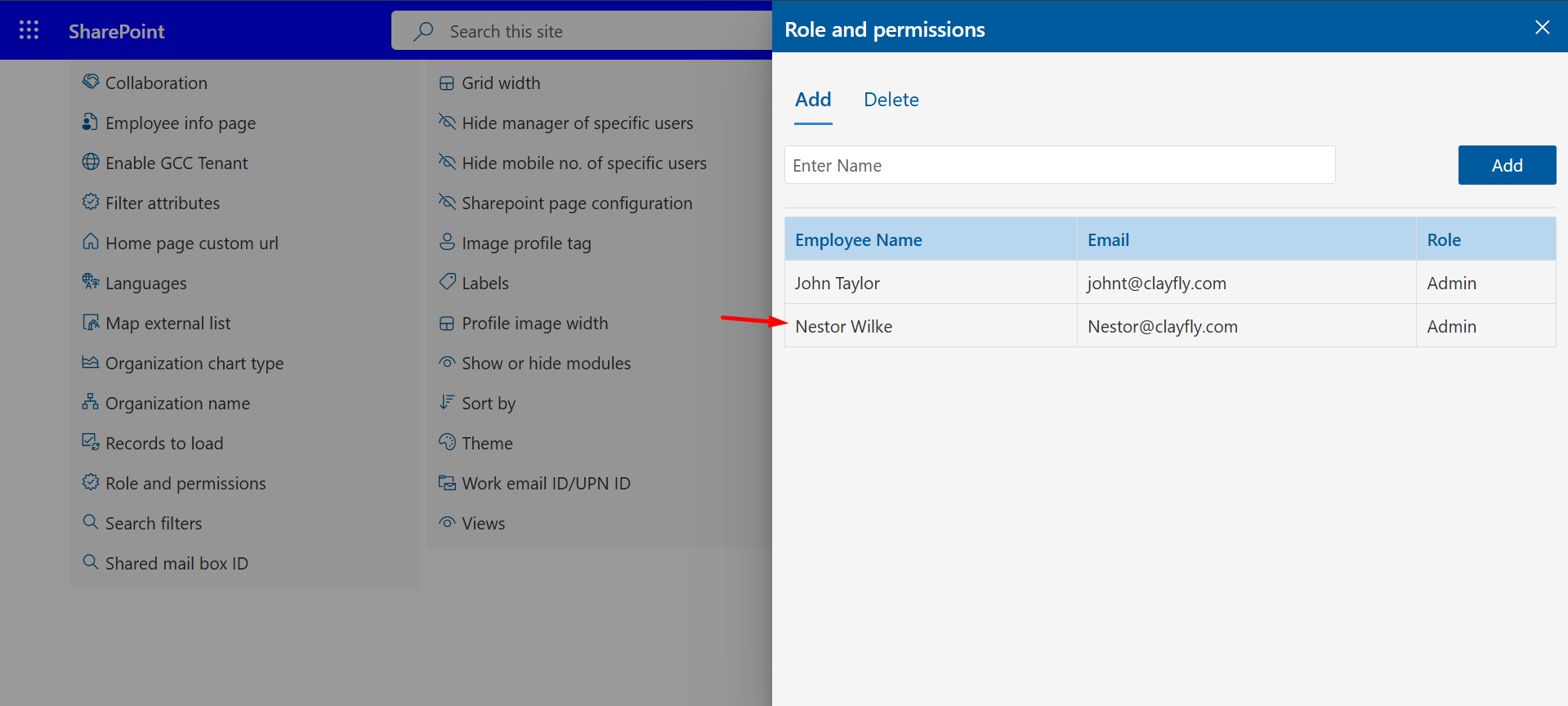Switch to the Add tab

[813, 100]
